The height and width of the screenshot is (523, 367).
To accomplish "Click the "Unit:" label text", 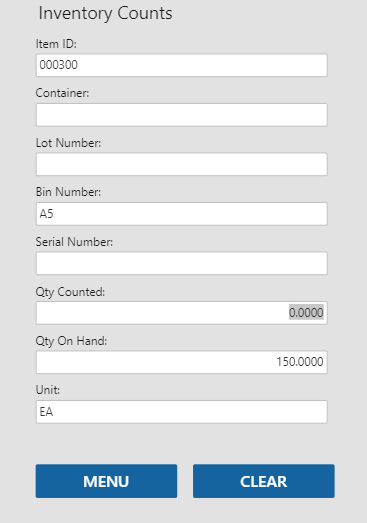I will tap(48, 390).
